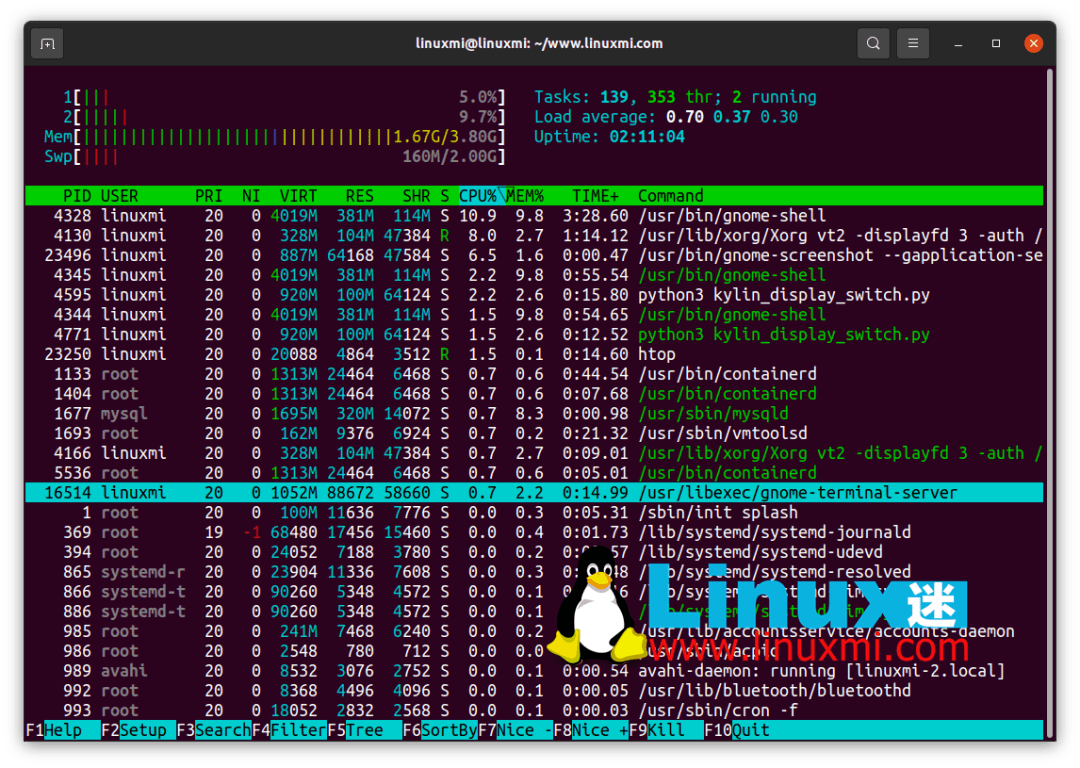Sort by the Command column header
The width and height of the screenshot is (1080, 768).
[670, 196]
